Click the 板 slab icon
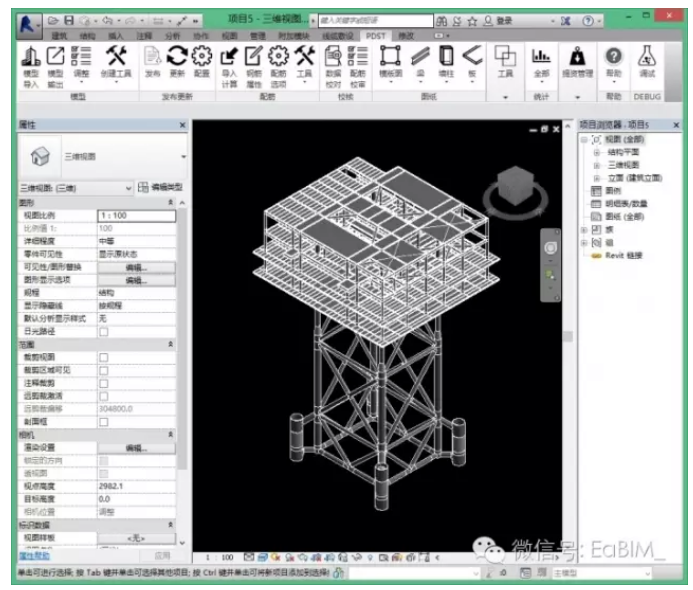 (x=472, y=55)
